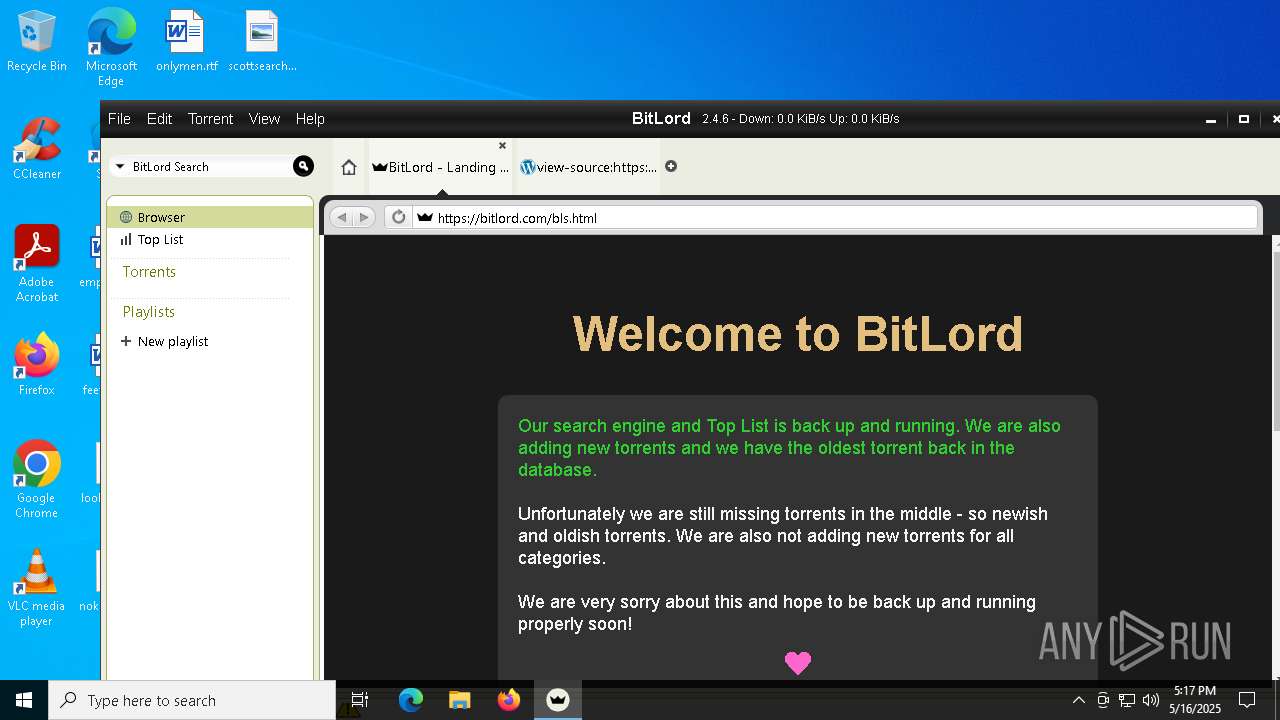
Task: Open the network tray icon
Action: point(1127,700)
